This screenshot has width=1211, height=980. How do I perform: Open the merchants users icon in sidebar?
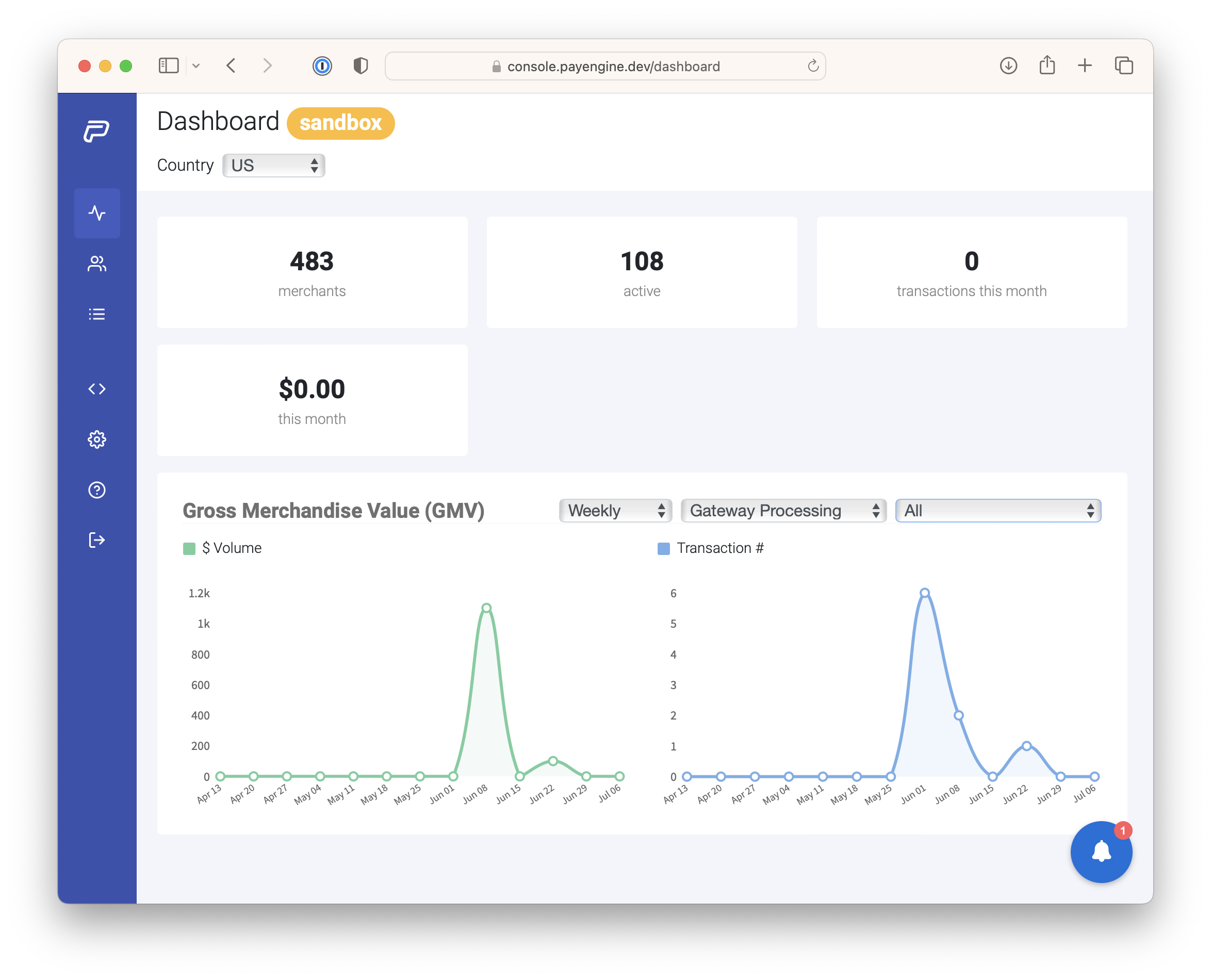click(x=96, y=264)
